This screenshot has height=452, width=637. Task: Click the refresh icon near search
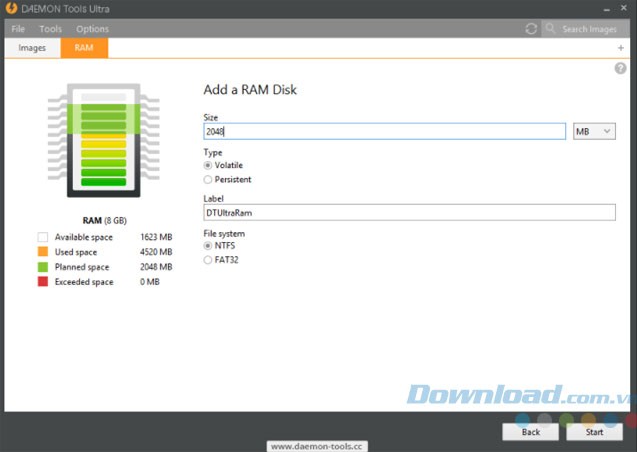point(531,29)
